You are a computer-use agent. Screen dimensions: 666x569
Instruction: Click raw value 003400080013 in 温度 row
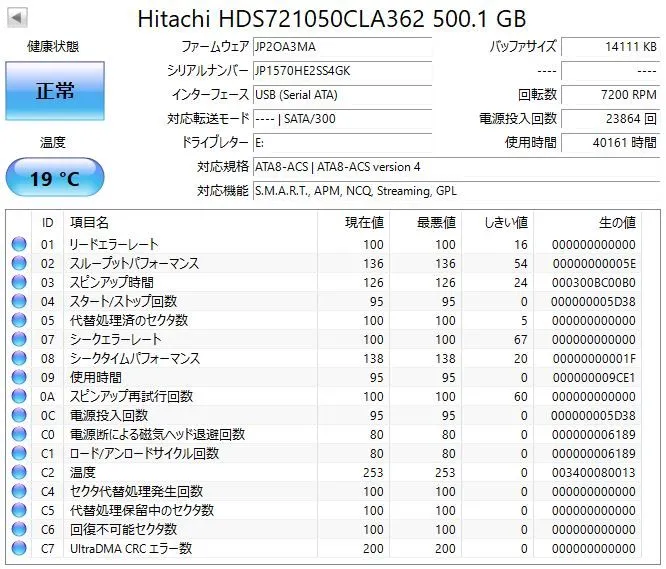[x=593, y=472]
